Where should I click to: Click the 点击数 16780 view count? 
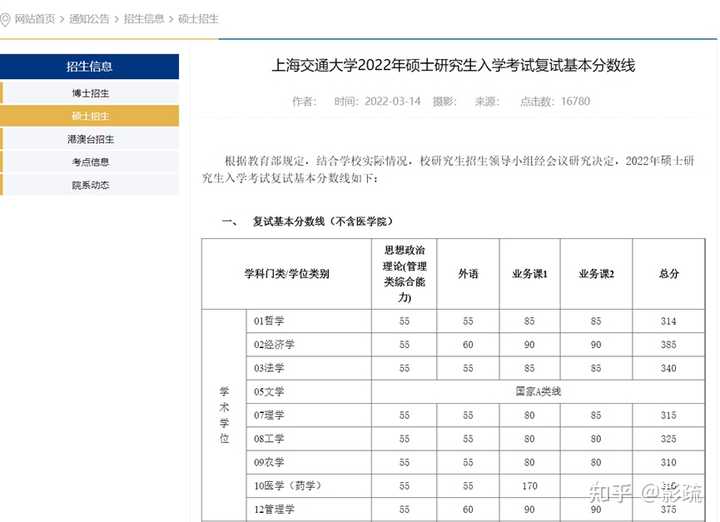[x=555, y=101]
